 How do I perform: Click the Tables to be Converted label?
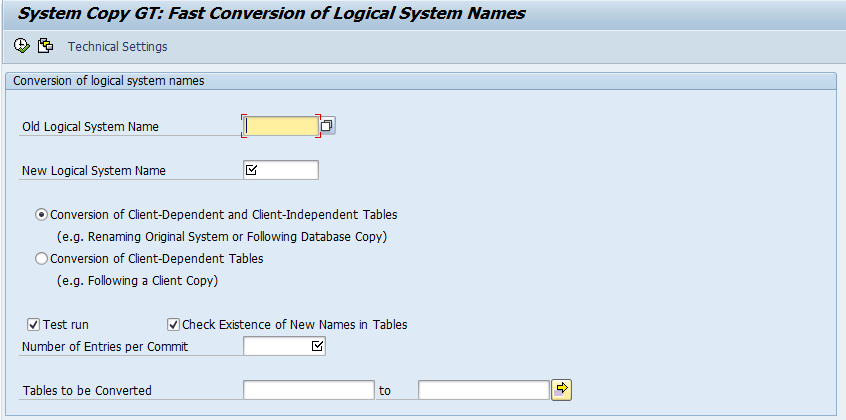(x=87, y=390)
